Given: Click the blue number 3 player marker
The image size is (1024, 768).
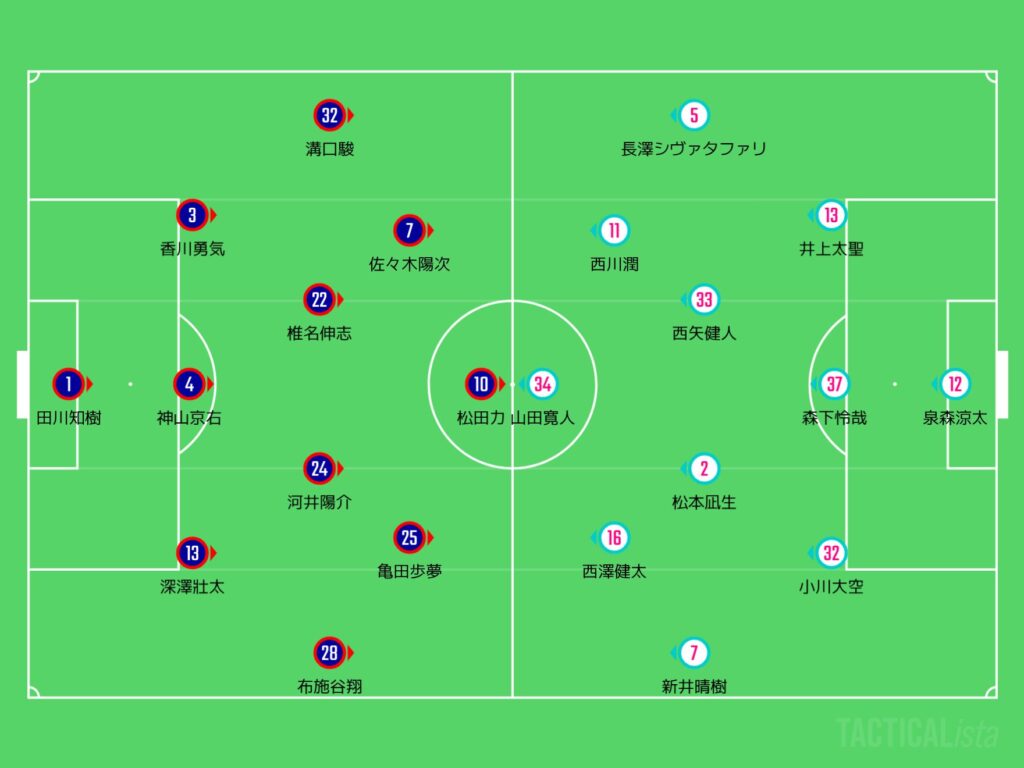Looking at the screenshot, I should tap(192, 214).
